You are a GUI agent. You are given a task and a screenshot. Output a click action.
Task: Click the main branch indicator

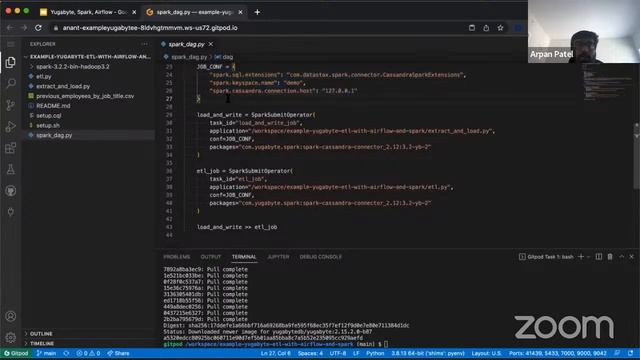[46, 353]
